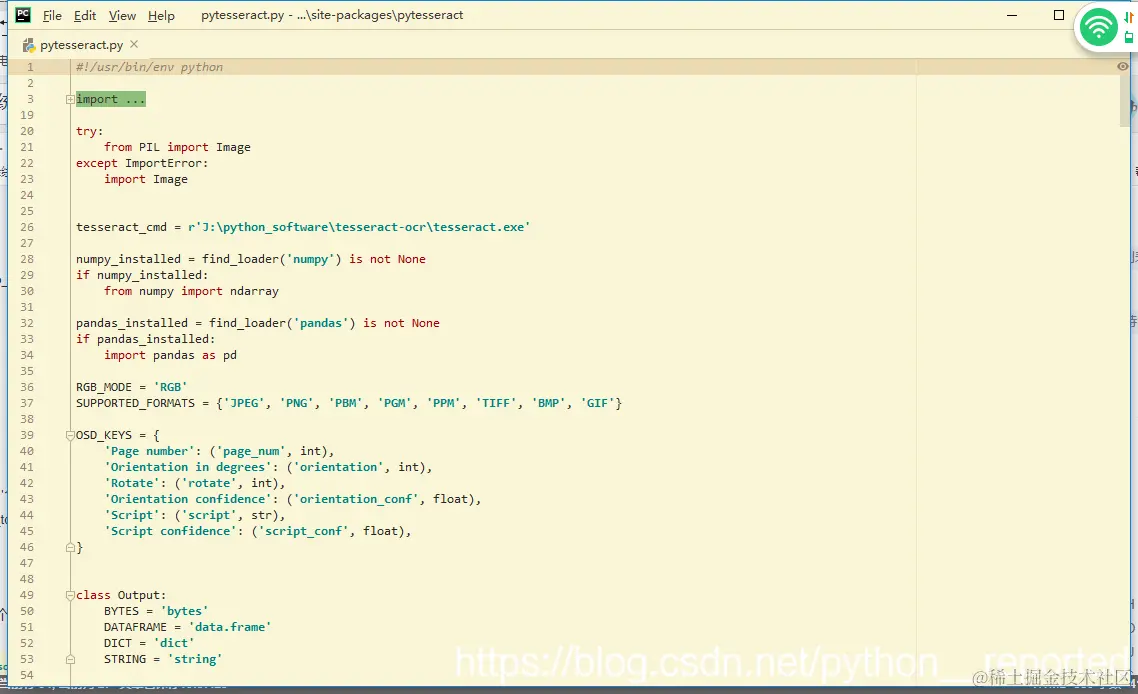Collapse the OSD_KEYS dictionary fold marker
The width and height of the screenshot is (1138, 694).
coord(70,436)
